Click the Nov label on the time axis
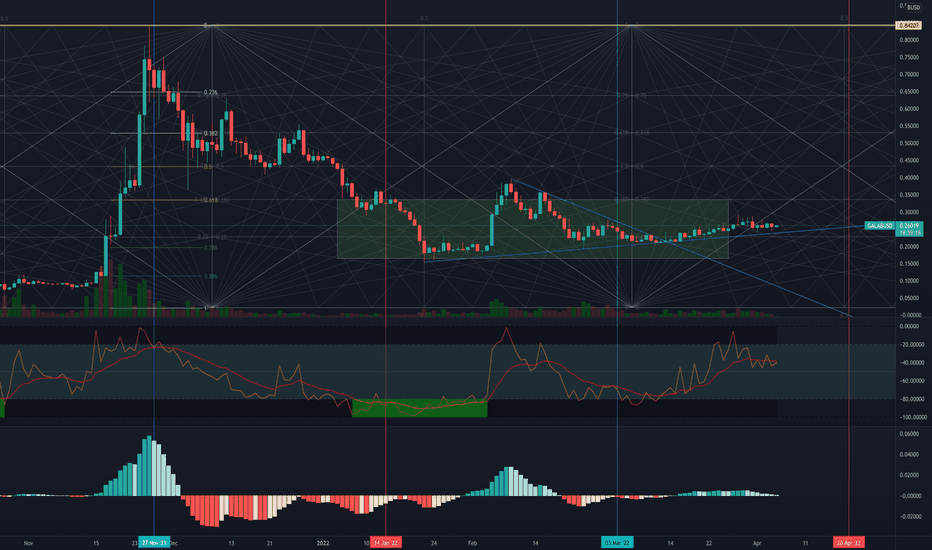Image resolution: width=932 pixels, height=550 pixels. coord(28,543)
